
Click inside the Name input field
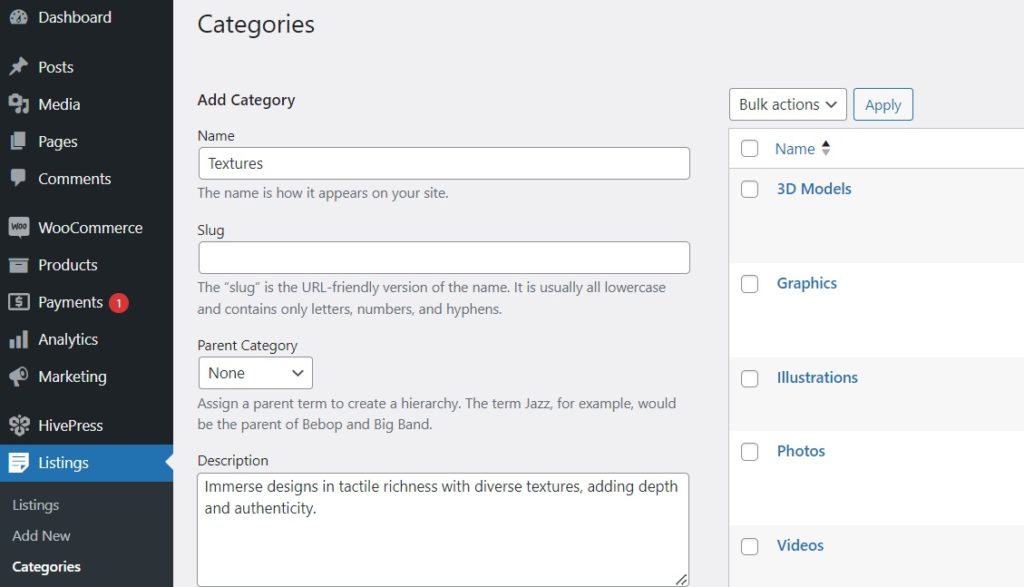(444, 163)
